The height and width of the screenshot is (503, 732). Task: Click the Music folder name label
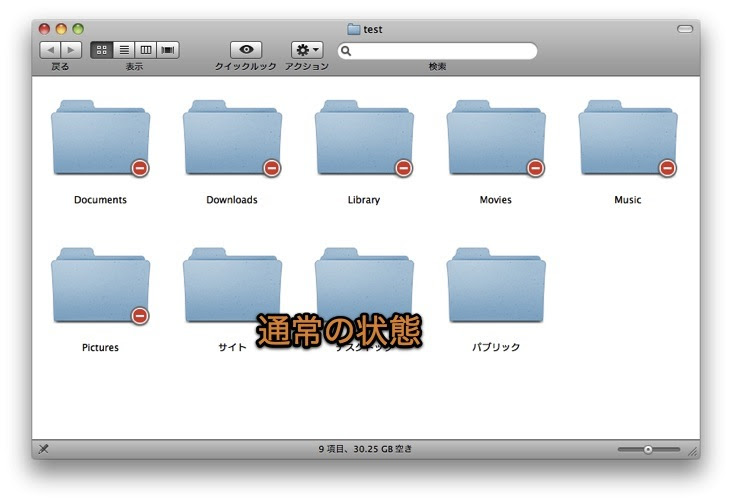[x=628, y=200]
